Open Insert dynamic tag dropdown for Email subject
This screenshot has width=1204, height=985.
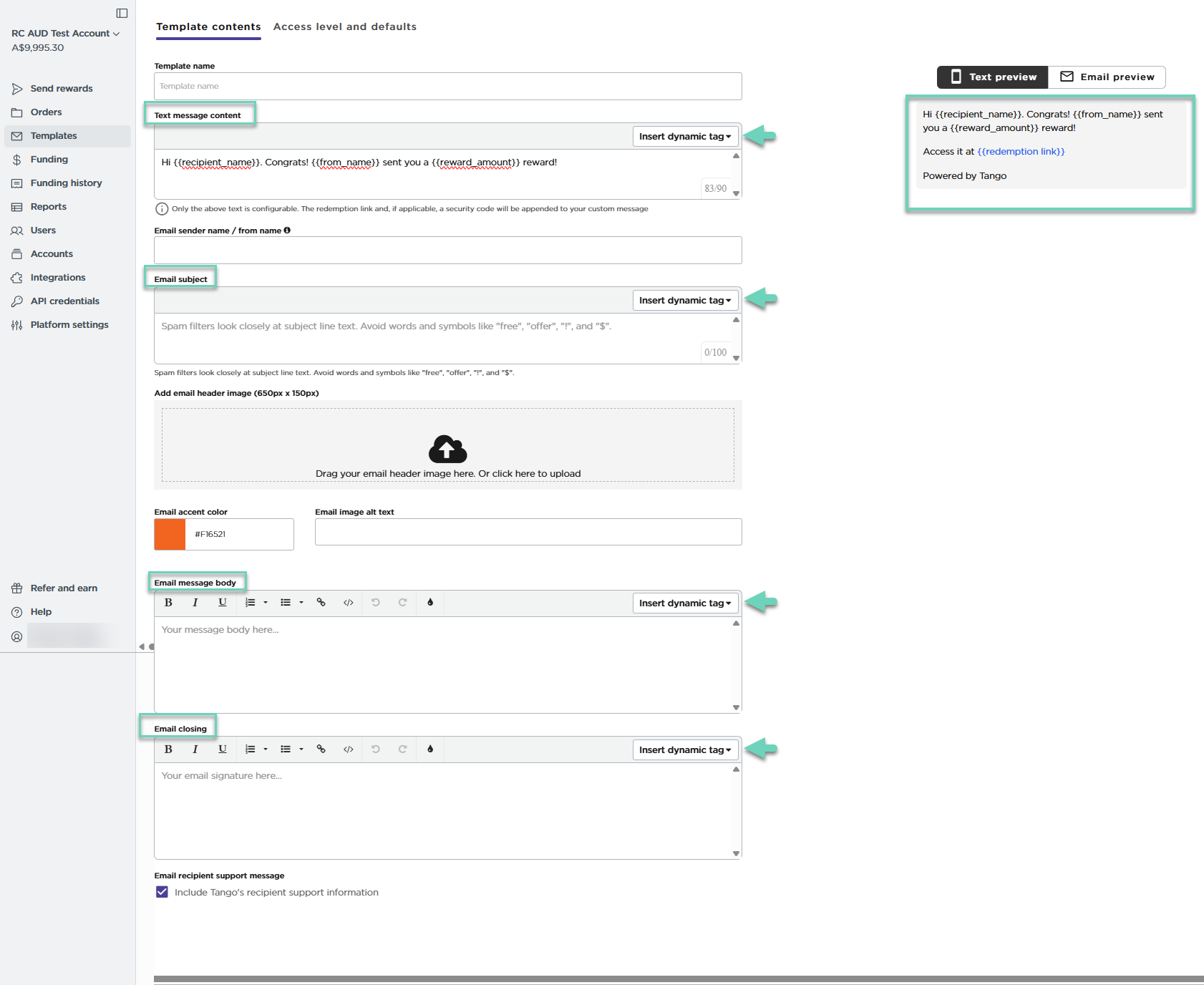[685, 301]
